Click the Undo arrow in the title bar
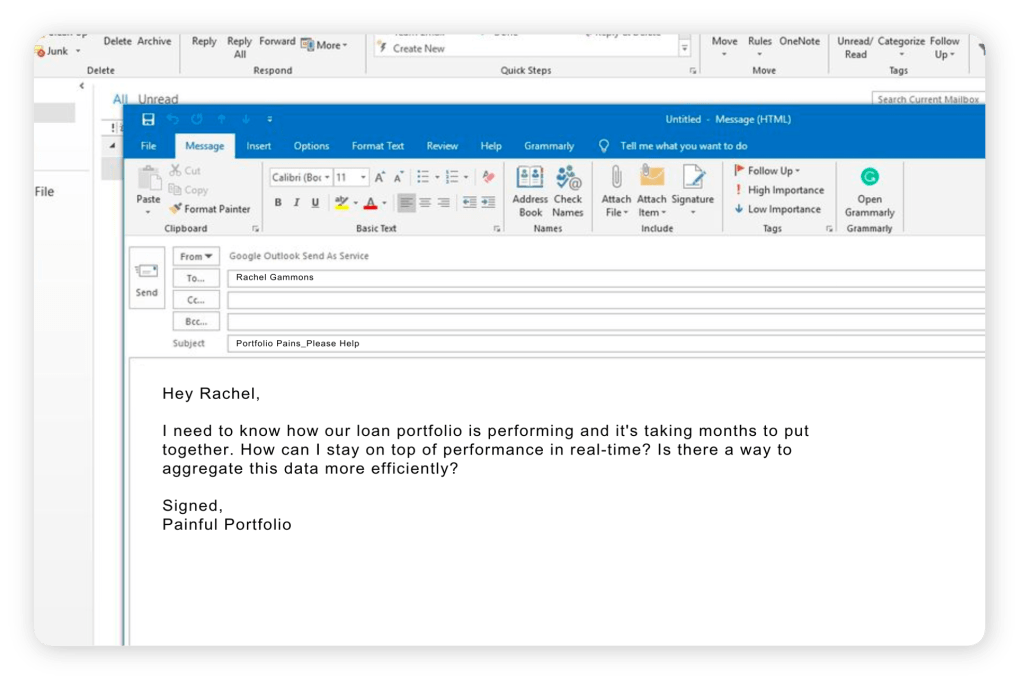Image resolution: width=1024 pixels, height=684 pixels. (172, 120)
